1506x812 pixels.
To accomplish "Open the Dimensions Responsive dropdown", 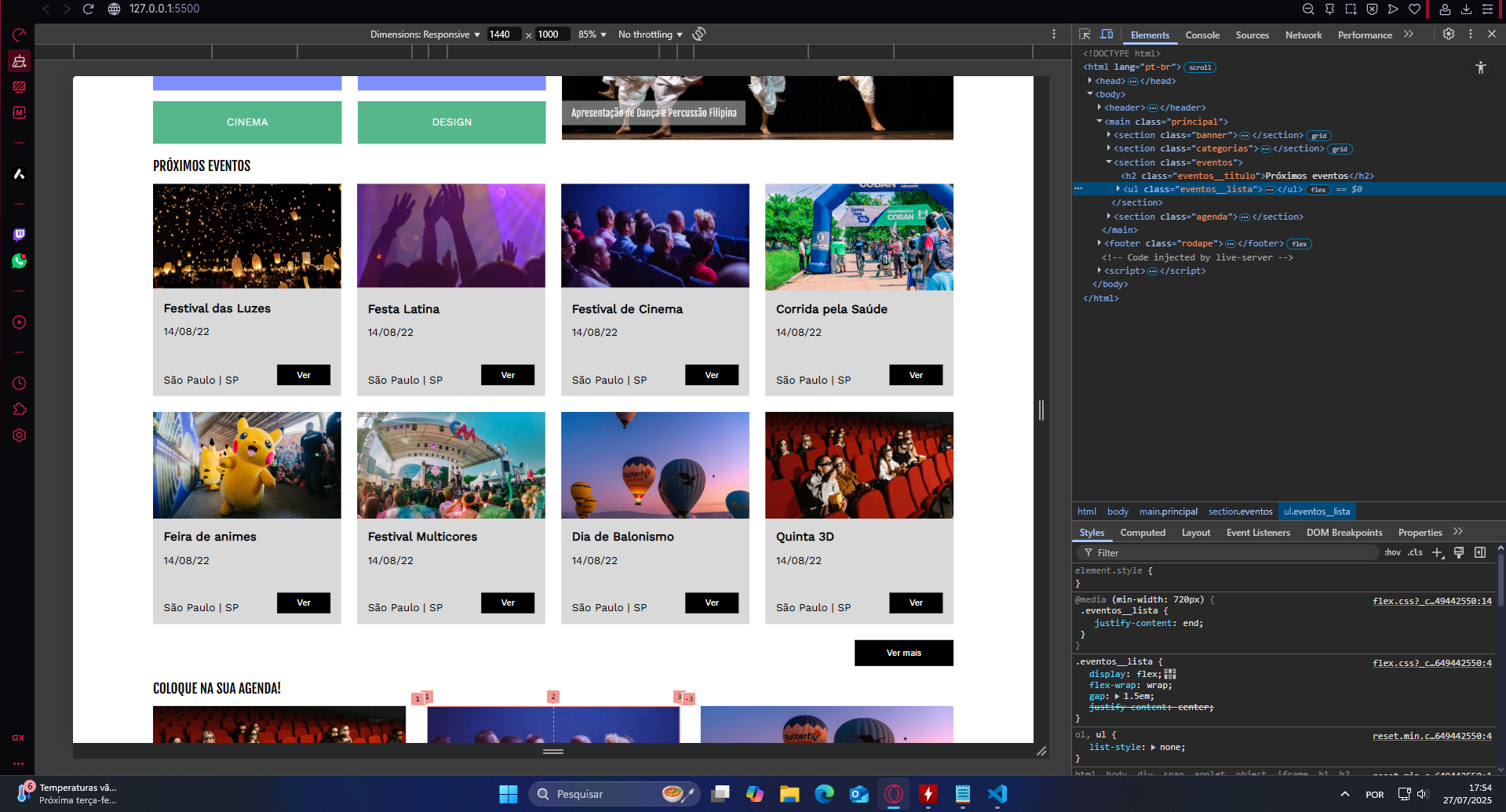I will coord(425,35).
